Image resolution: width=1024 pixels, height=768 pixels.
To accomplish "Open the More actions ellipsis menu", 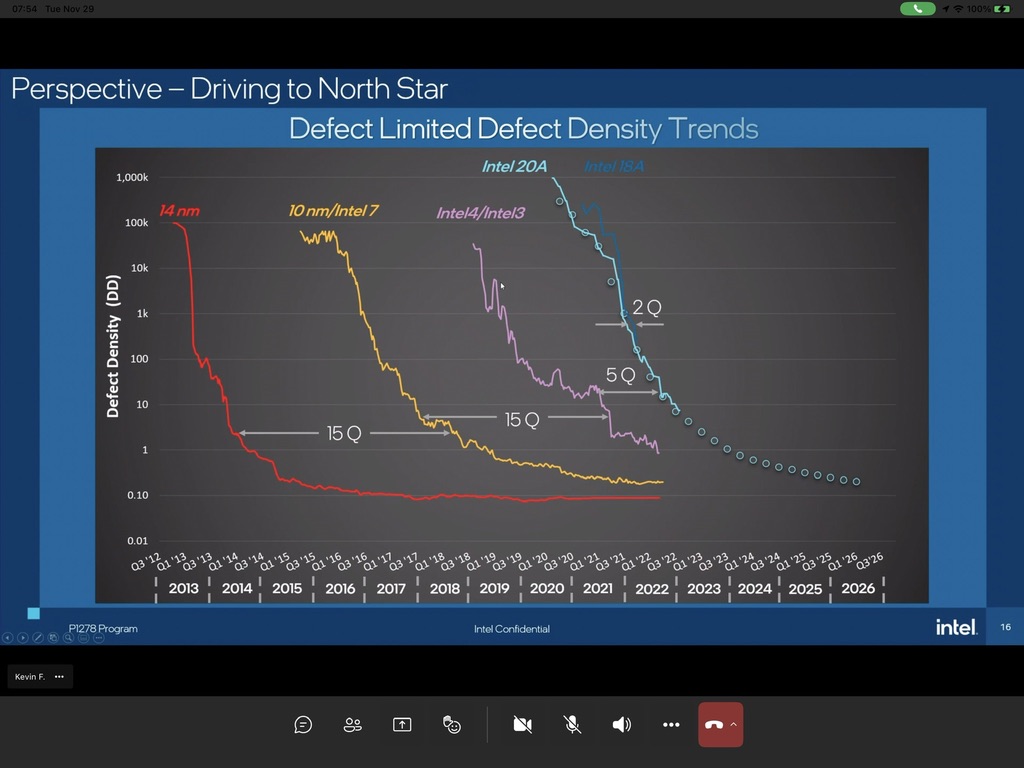I will (x=671, y=725).
